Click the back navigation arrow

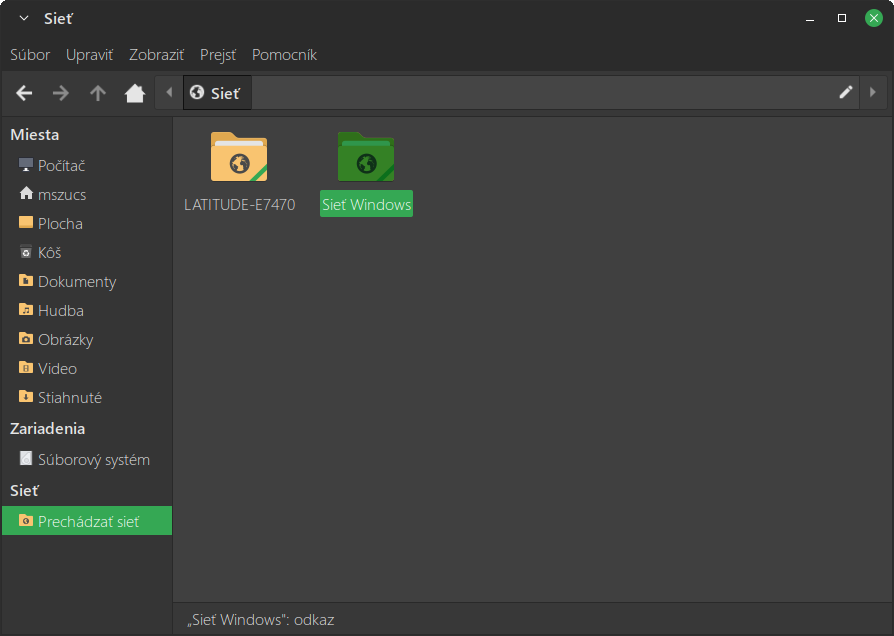[x=25, y=93]
